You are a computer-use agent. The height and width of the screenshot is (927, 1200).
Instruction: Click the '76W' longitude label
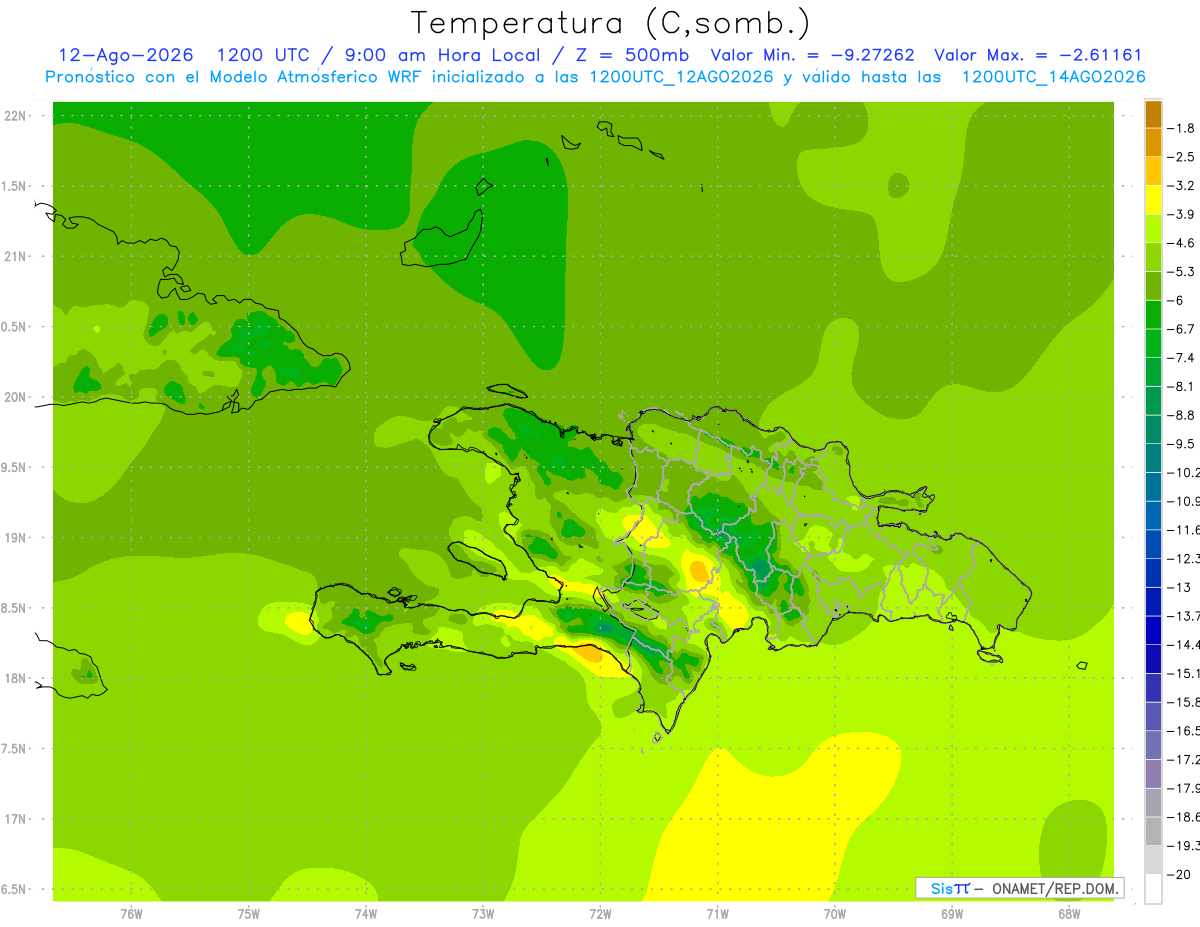point(131,914)
